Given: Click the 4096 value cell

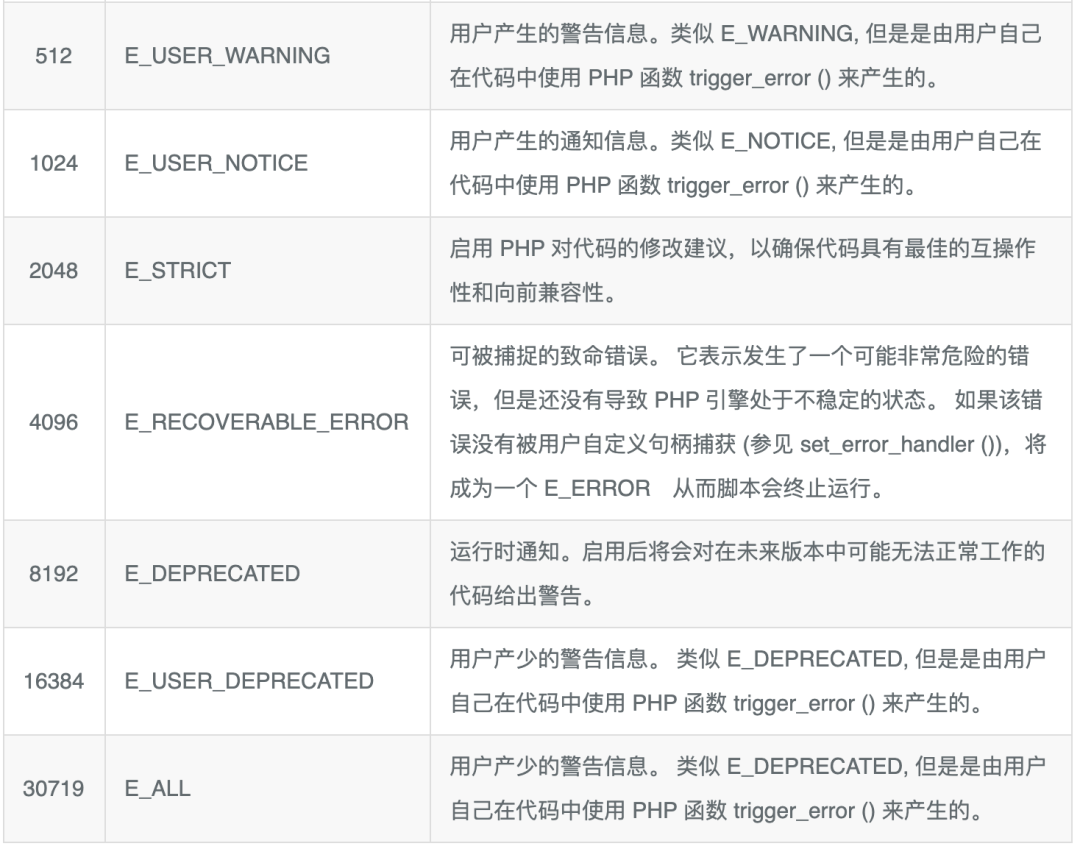Looking at the screenshot, I should pos(53,422).
